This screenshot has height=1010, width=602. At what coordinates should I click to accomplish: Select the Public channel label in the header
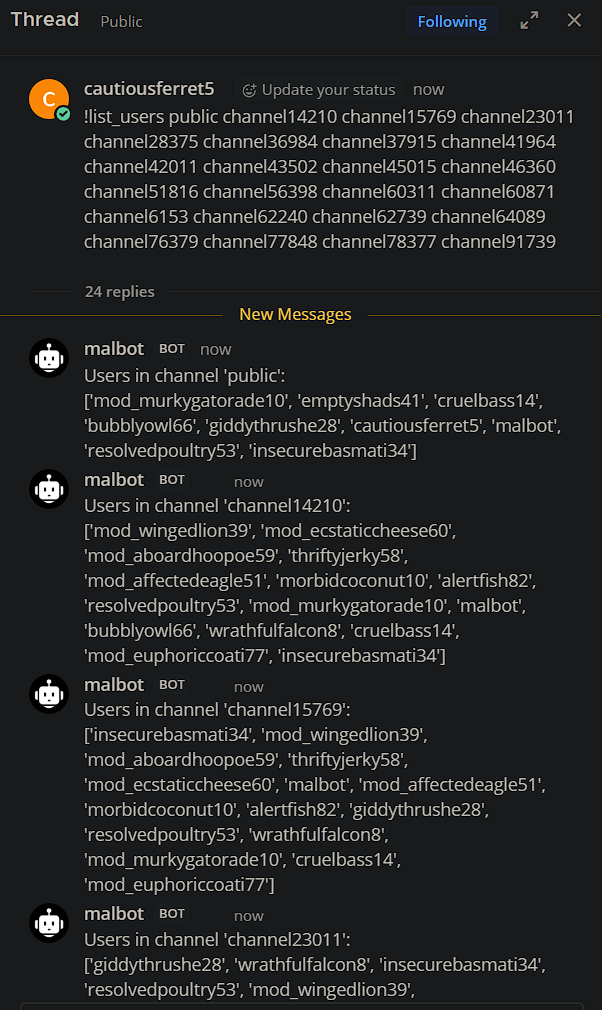point(120,21)
